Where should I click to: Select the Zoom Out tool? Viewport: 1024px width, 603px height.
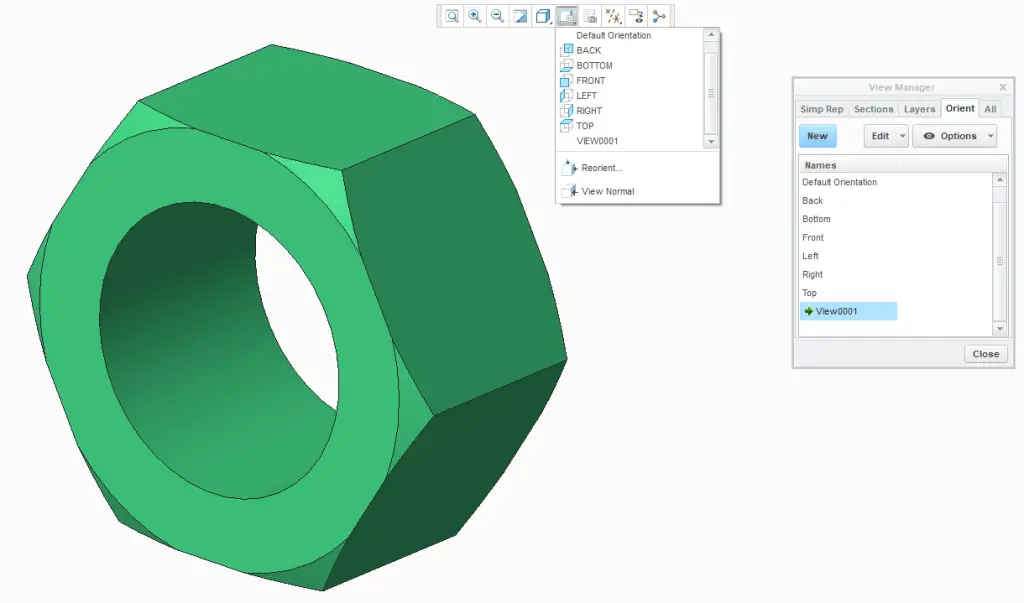497,15
